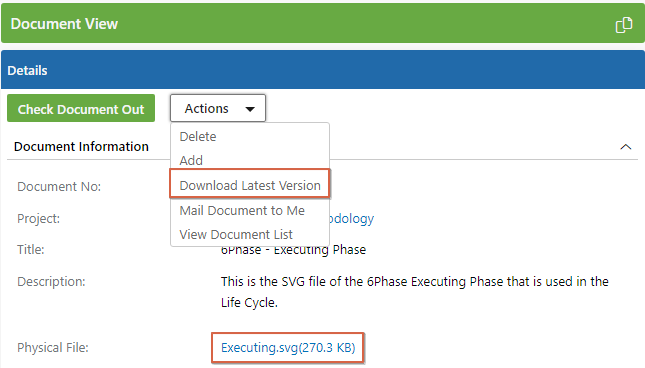Click the copy icon in Document View header
This screenshot has height=368, width=645.
[x=624, y=25]
